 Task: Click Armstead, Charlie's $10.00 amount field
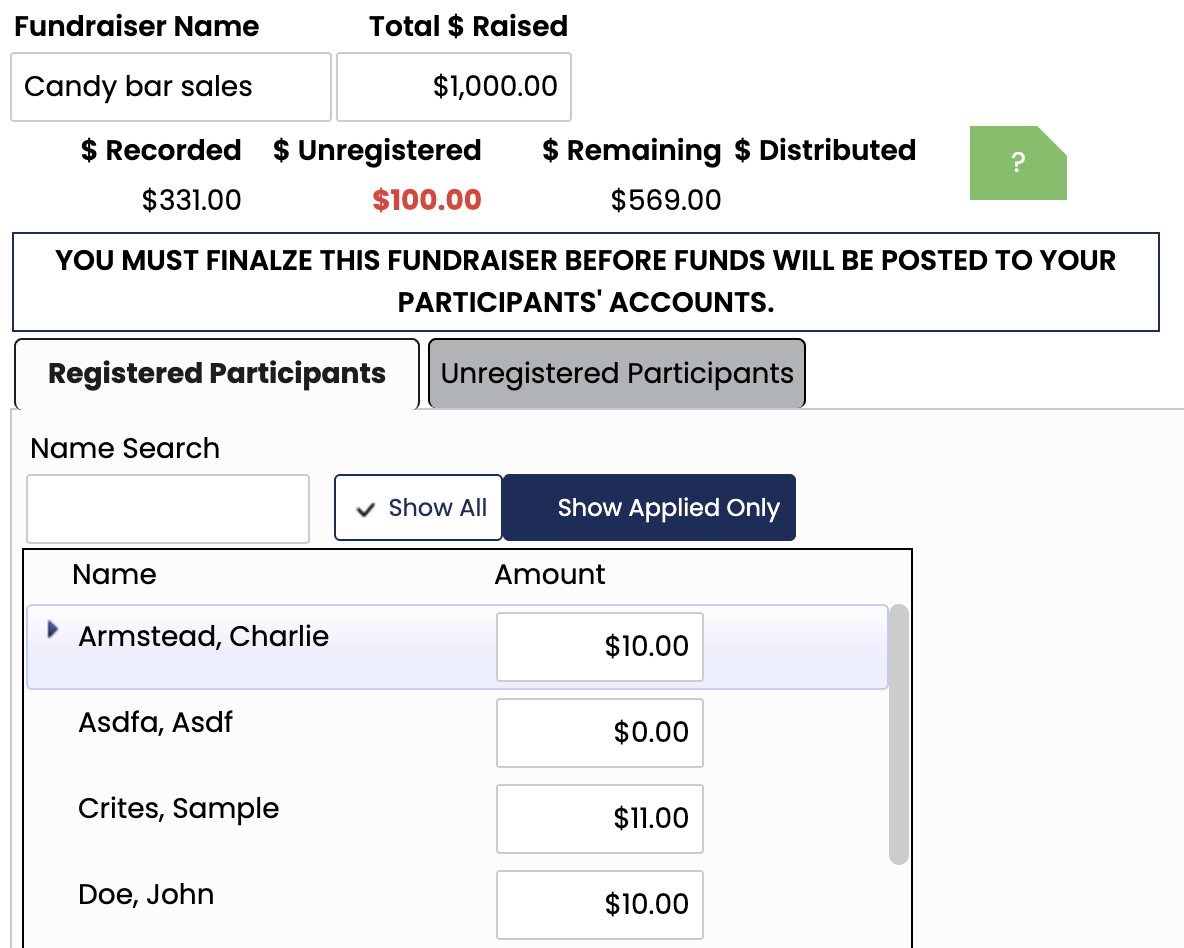(599, 646)
